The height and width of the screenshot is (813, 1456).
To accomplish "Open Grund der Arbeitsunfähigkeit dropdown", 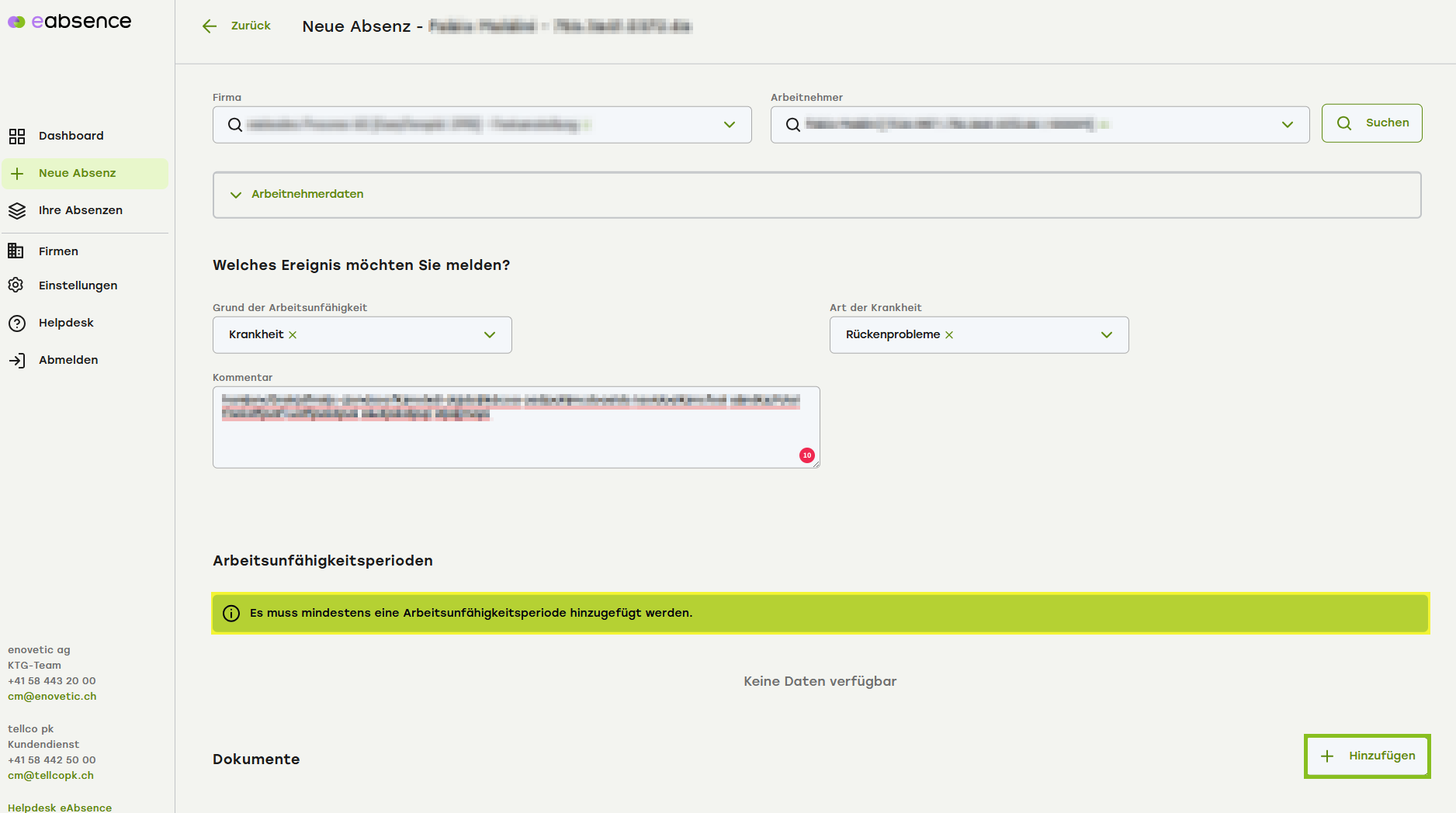I will 489,335.
